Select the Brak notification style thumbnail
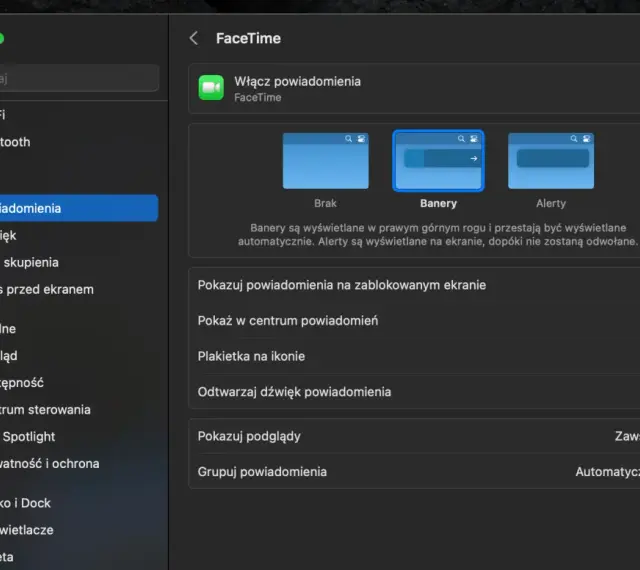640x570 pixels. click(325, 161)
